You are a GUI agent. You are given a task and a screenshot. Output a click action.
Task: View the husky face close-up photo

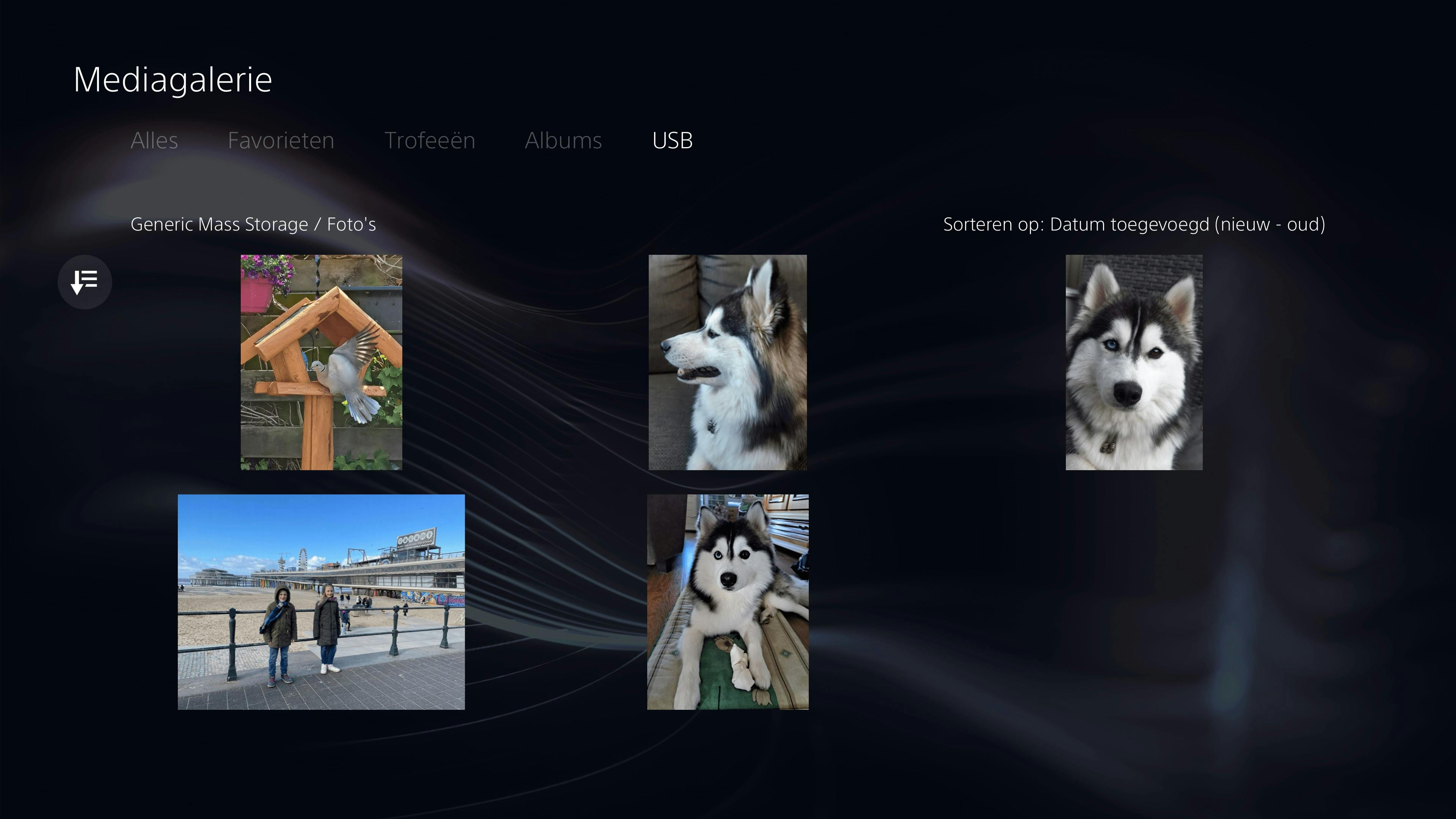point(1134,362)
